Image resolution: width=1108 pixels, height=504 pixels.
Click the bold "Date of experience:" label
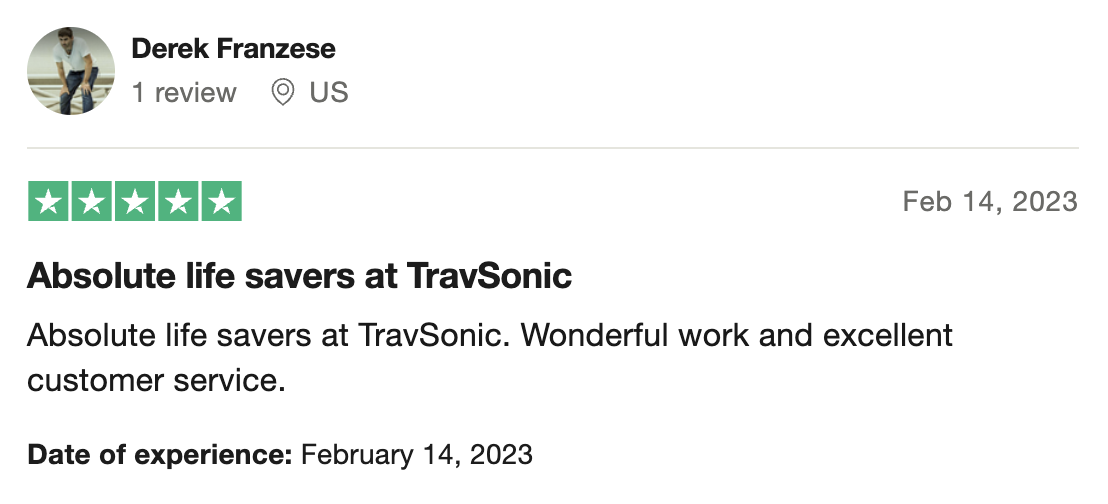pos(159,455)
